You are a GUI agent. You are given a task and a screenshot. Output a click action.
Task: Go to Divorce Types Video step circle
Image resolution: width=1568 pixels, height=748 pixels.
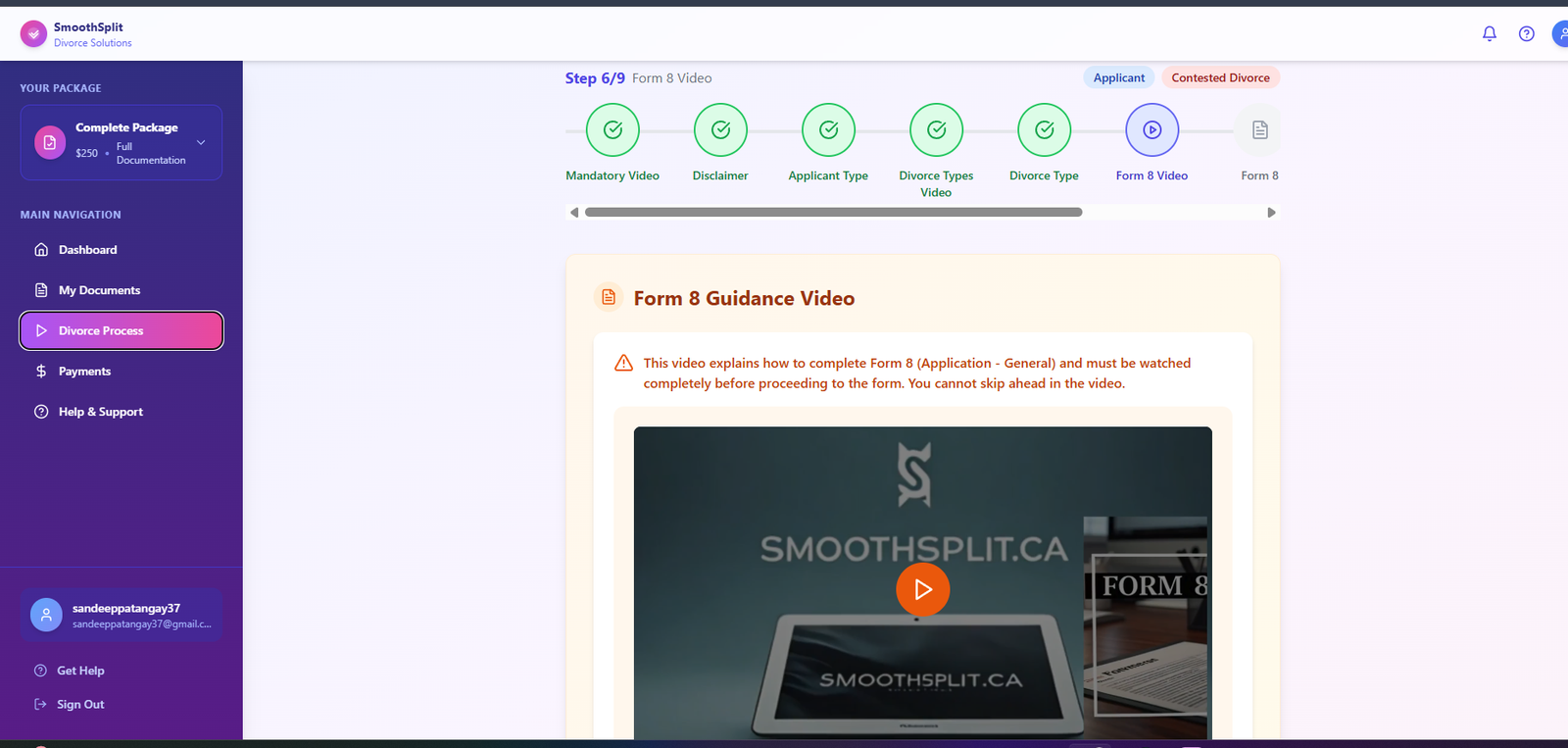coord(937,129)
